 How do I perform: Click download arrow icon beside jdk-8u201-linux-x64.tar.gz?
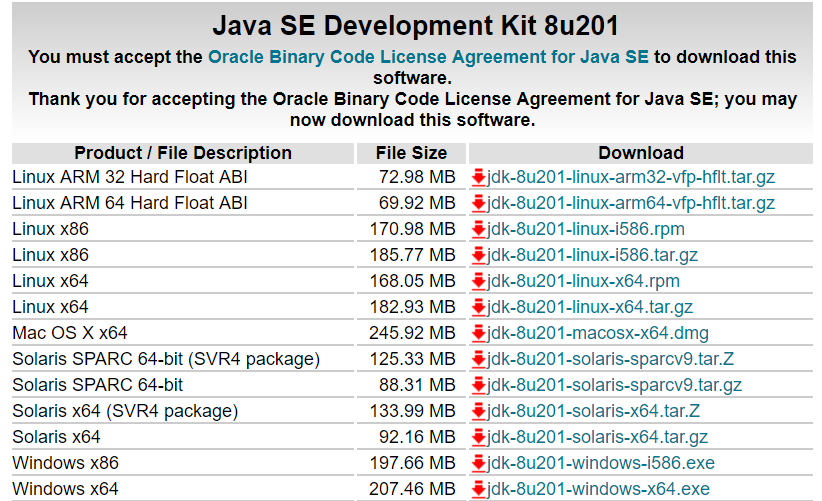[478, 307]
